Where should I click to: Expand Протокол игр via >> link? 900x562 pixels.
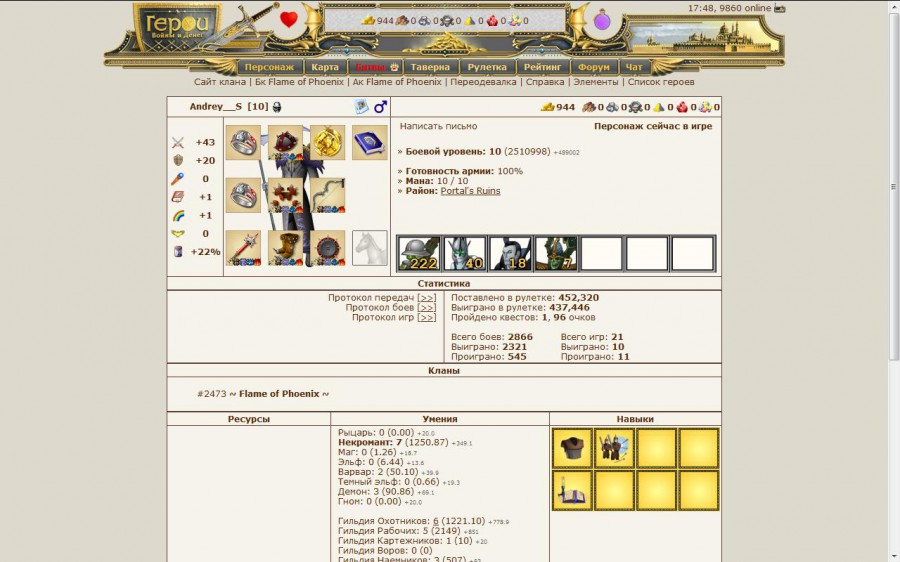click(x=426, y=317)
